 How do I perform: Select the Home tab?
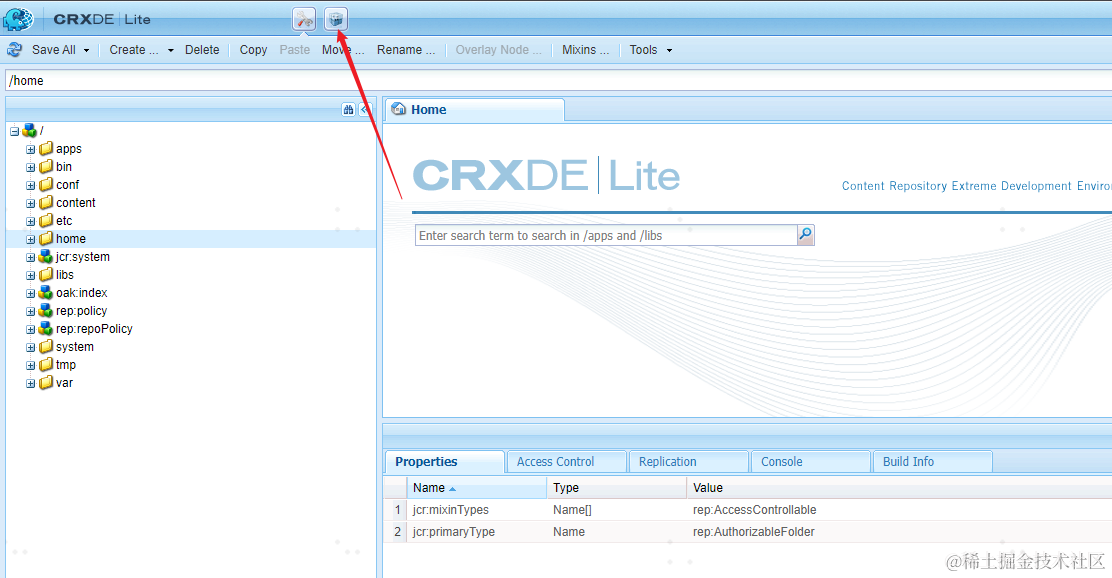[x=474, y=110]
